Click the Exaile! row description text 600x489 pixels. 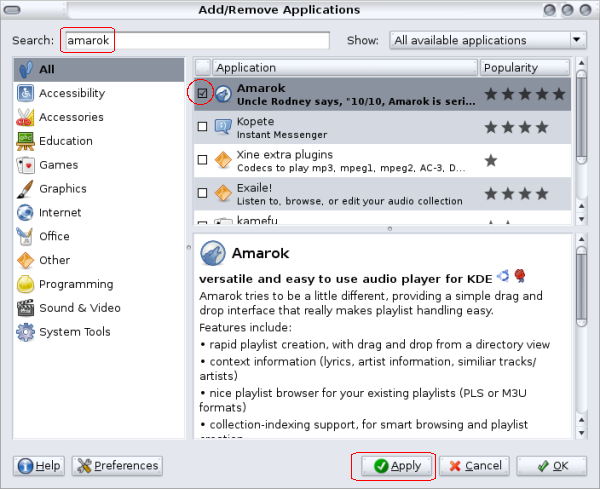click(350, 201)
